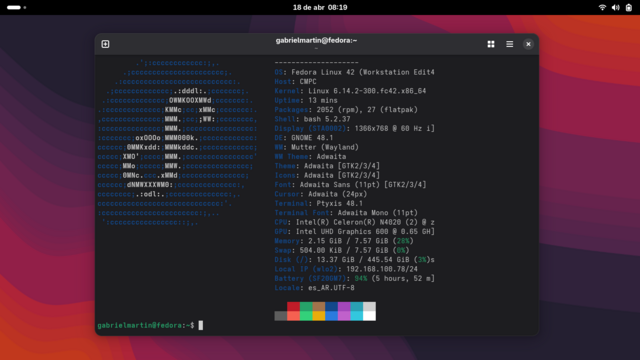This screenshot has height=360, width=640.
Task: Click the yellow color block
Action: [x=319, y=316]
